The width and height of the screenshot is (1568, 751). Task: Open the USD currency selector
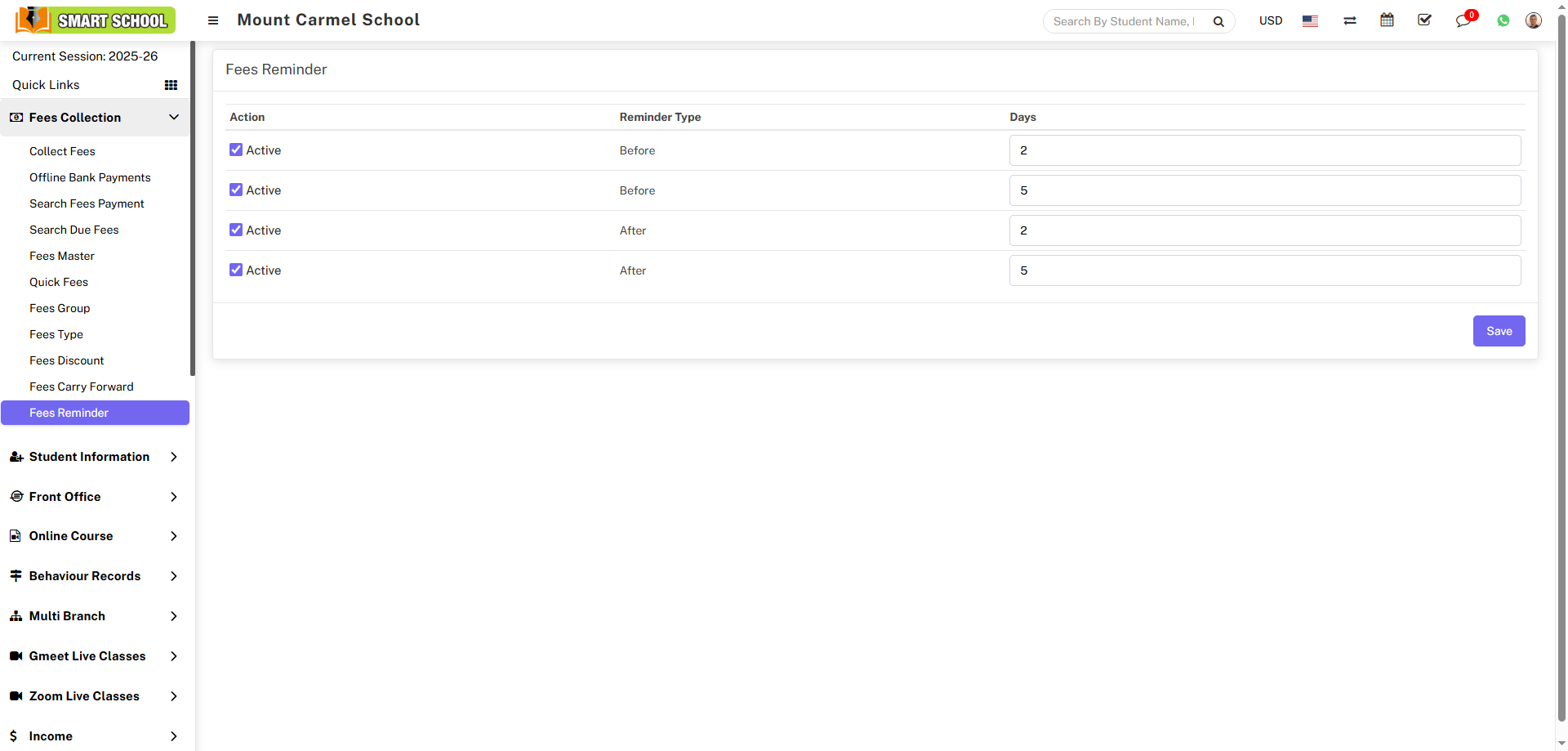(x=1270, y=20)
